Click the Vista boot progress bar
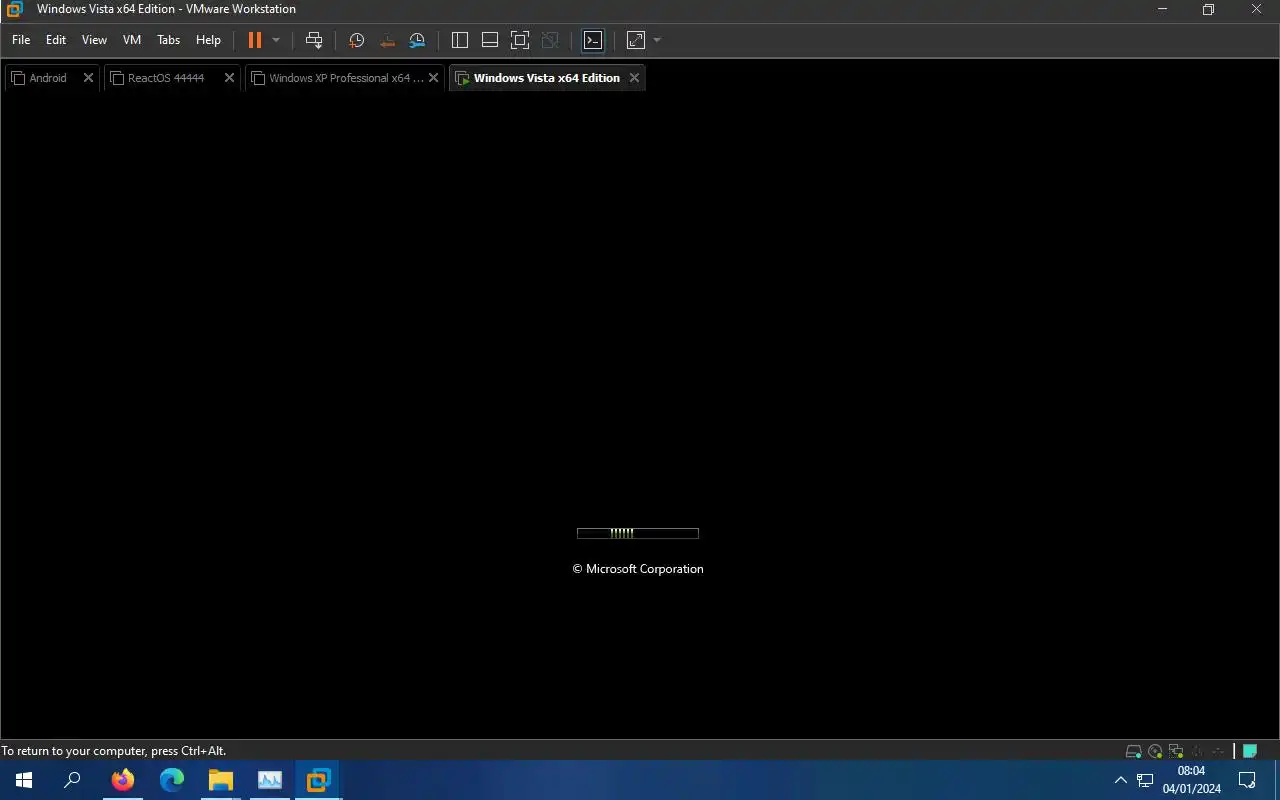Viewport: 1280px width, 800px height. [638, 533]
